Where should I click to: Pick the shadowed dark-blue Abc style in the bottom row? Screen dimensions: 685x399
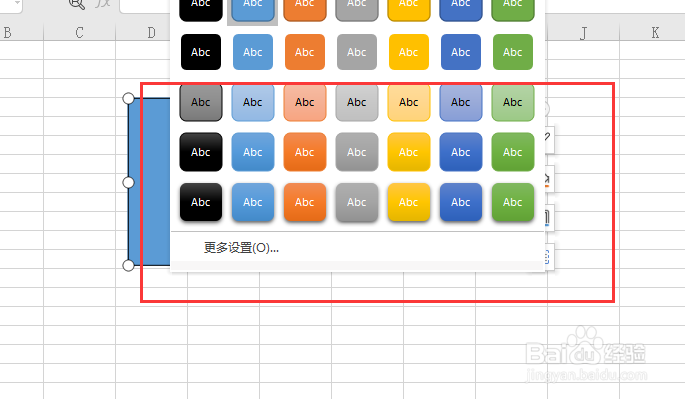(x=460, y=202)
